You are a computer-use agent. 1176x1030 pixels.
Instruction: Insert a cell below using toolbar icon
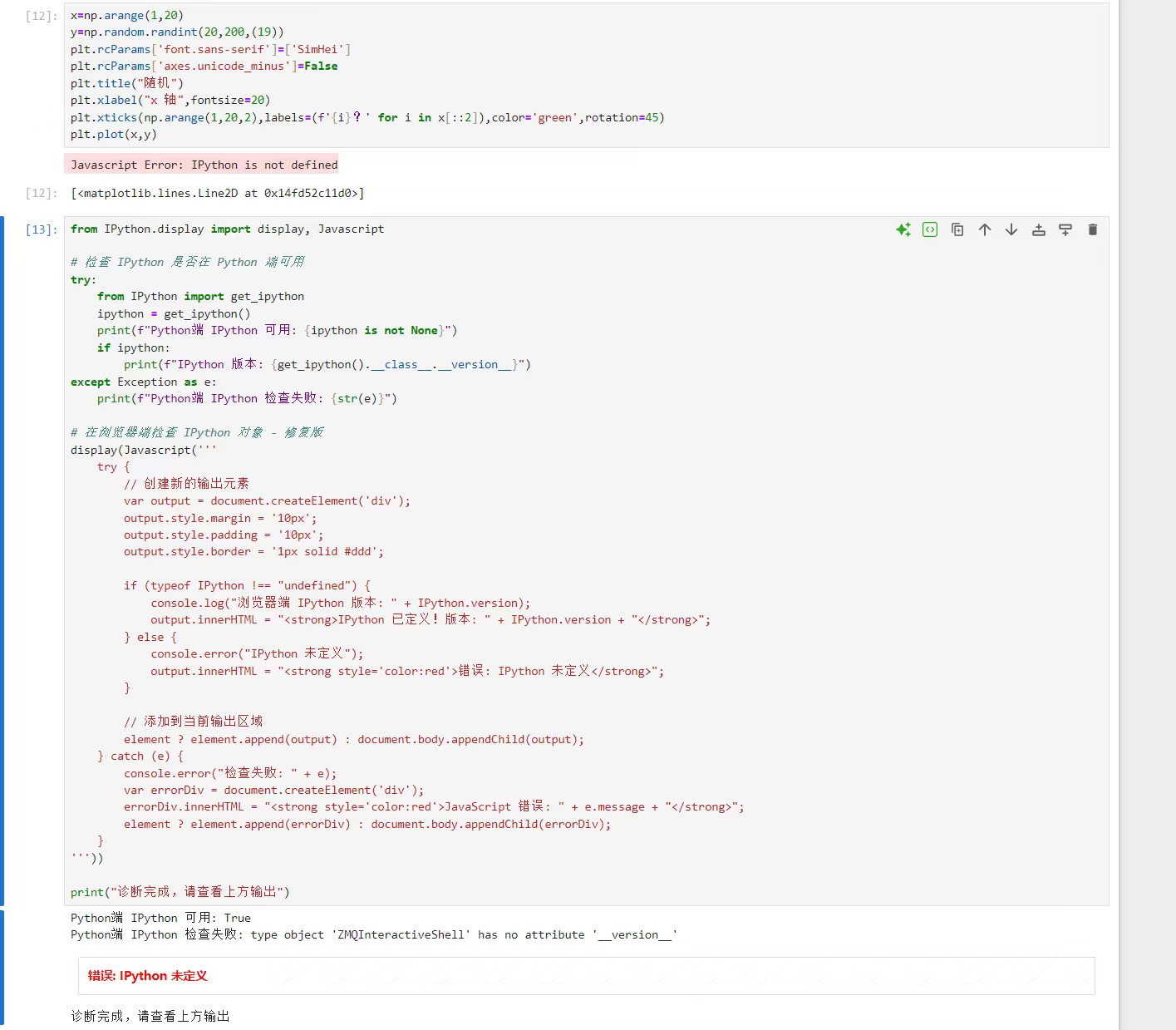pos(1065,229)
